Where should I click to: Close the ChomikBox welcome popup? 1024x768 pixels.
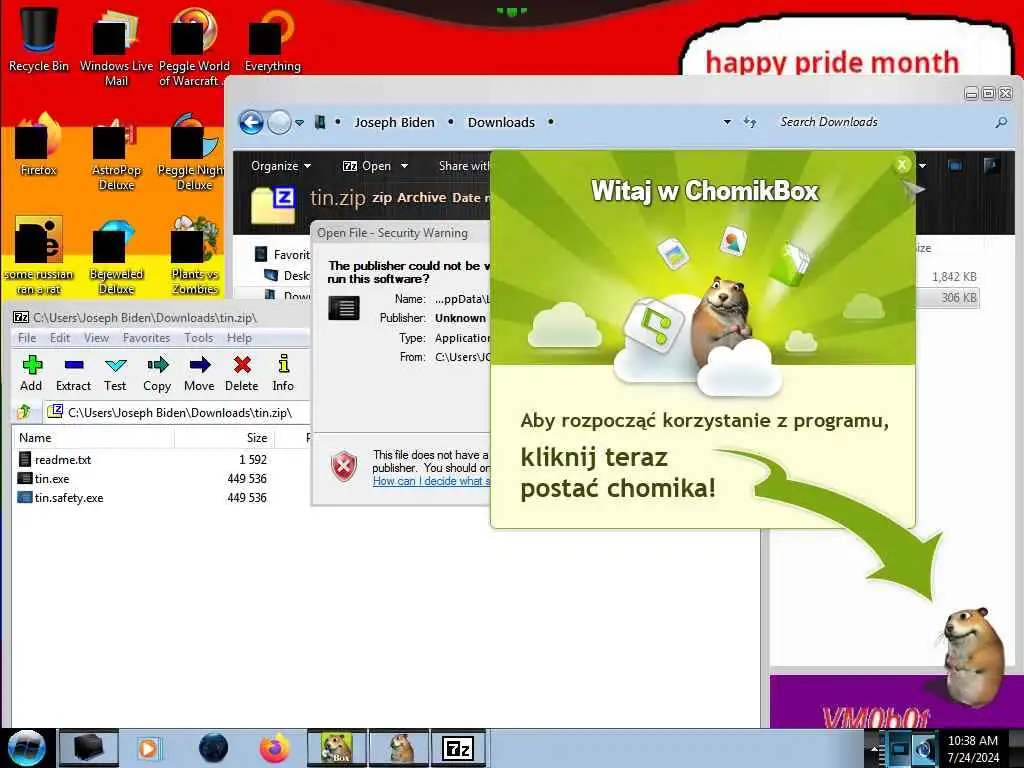[902, 165]
